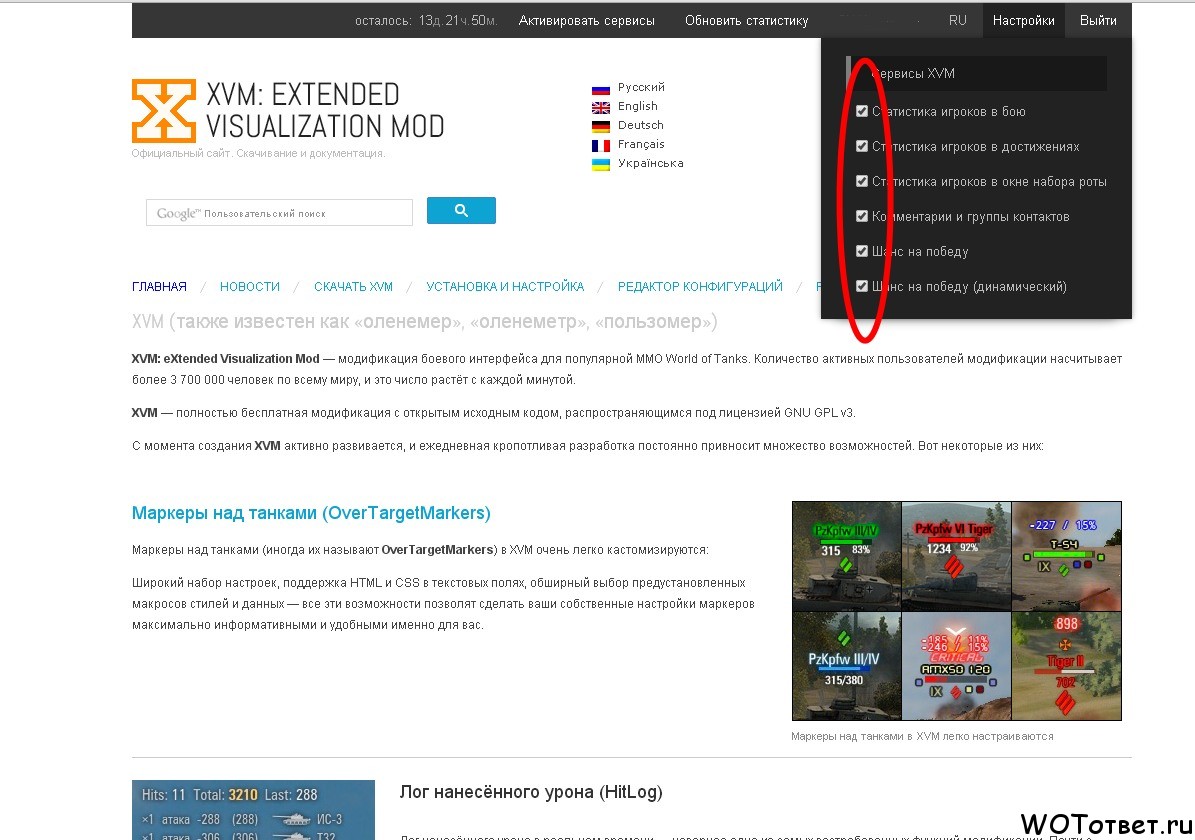Click the Выйти logout link

[1098, 21]
